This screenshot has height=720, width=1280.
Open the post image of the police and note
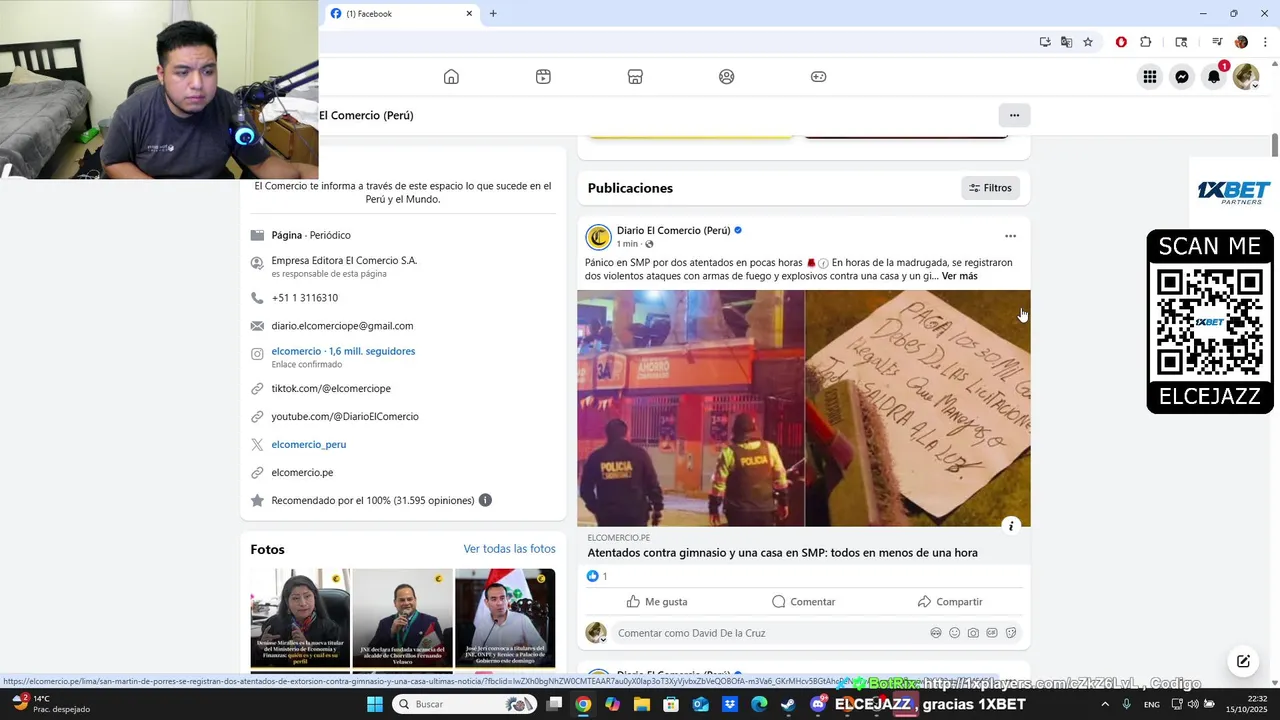click(x=803, y=408)
